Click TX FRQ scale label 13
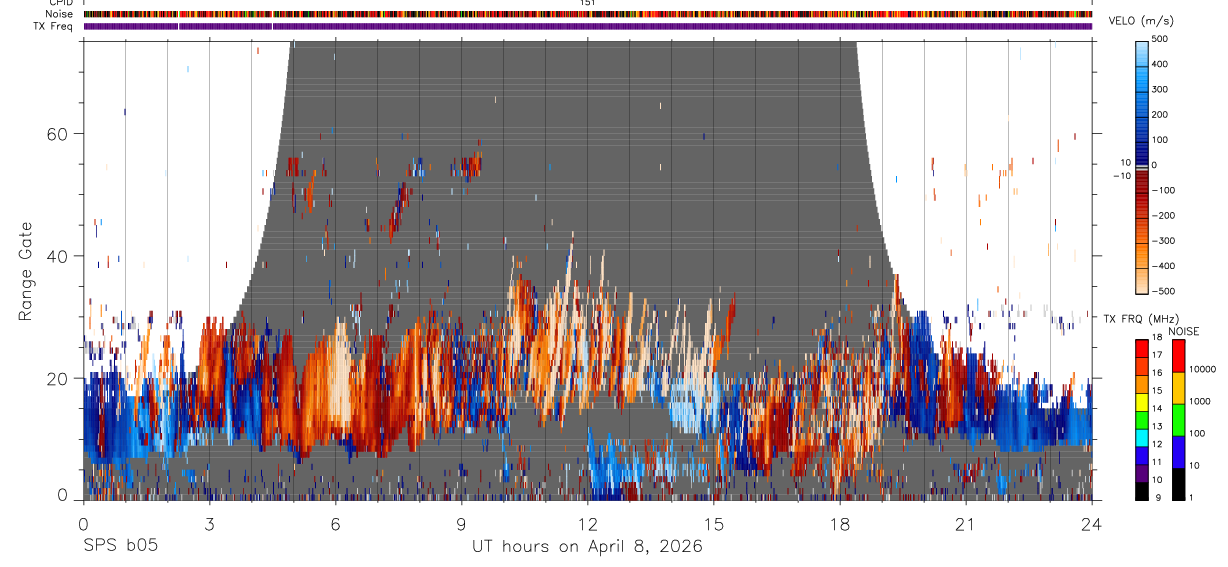This screenshot has width=1228, height=567. (1158, 426)
